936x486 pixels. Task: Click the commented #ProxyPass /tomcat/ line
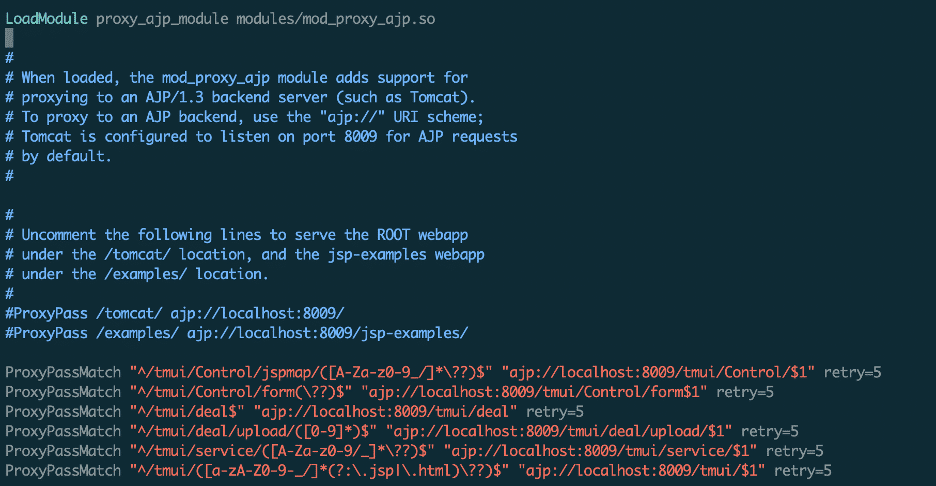(x=175, y=313)
